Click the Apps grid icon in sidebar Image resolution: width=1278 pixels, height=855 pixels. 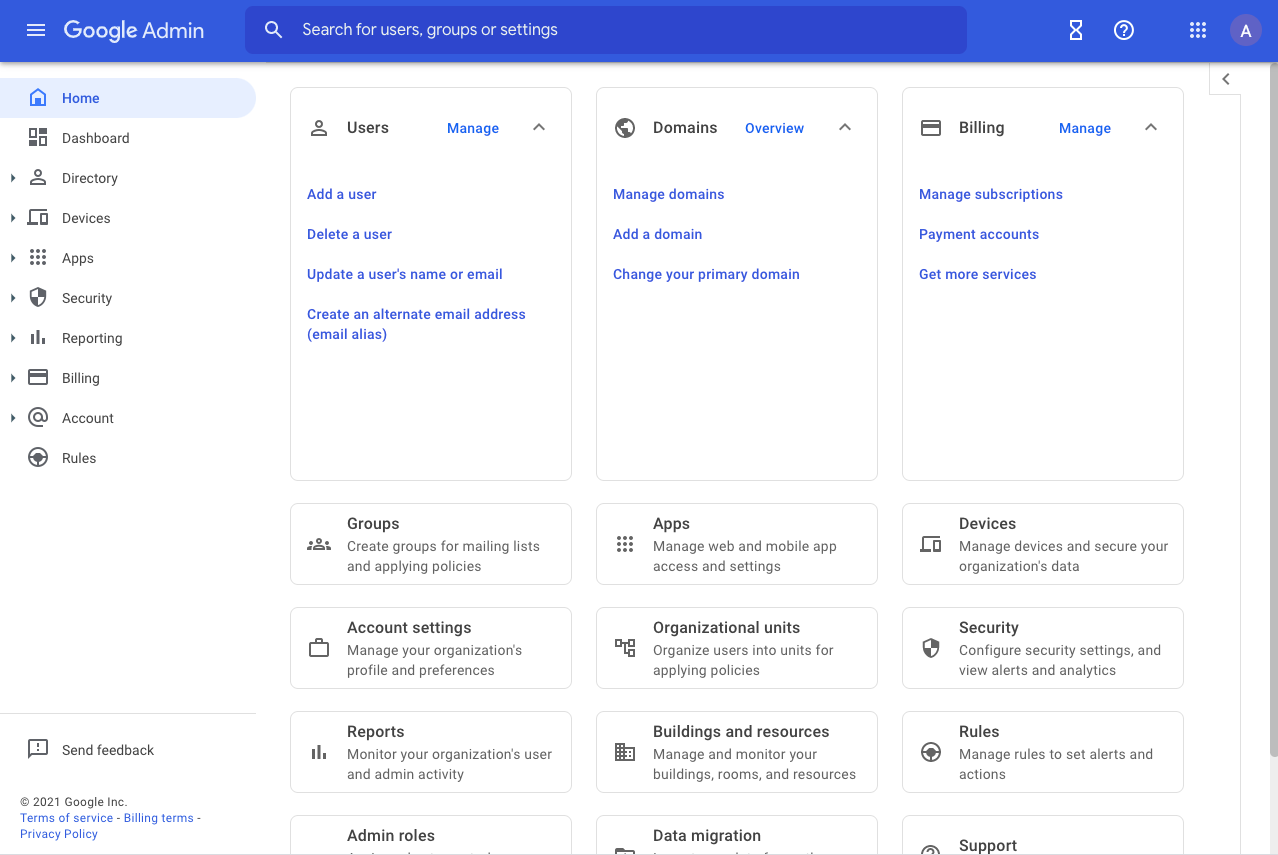(38, 258)
